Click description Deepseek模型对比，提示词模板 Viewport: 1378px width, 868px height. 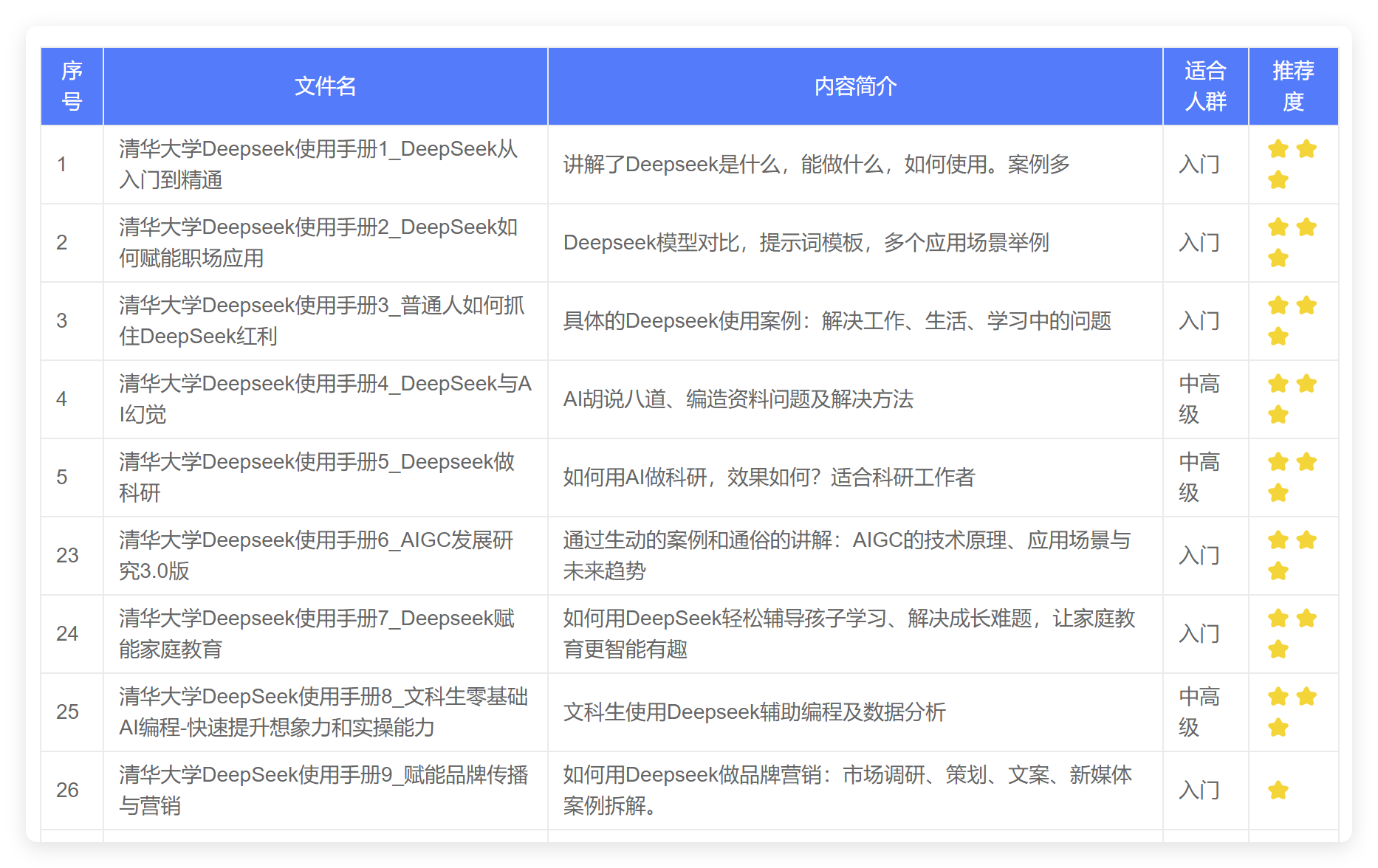coord(806,243)
